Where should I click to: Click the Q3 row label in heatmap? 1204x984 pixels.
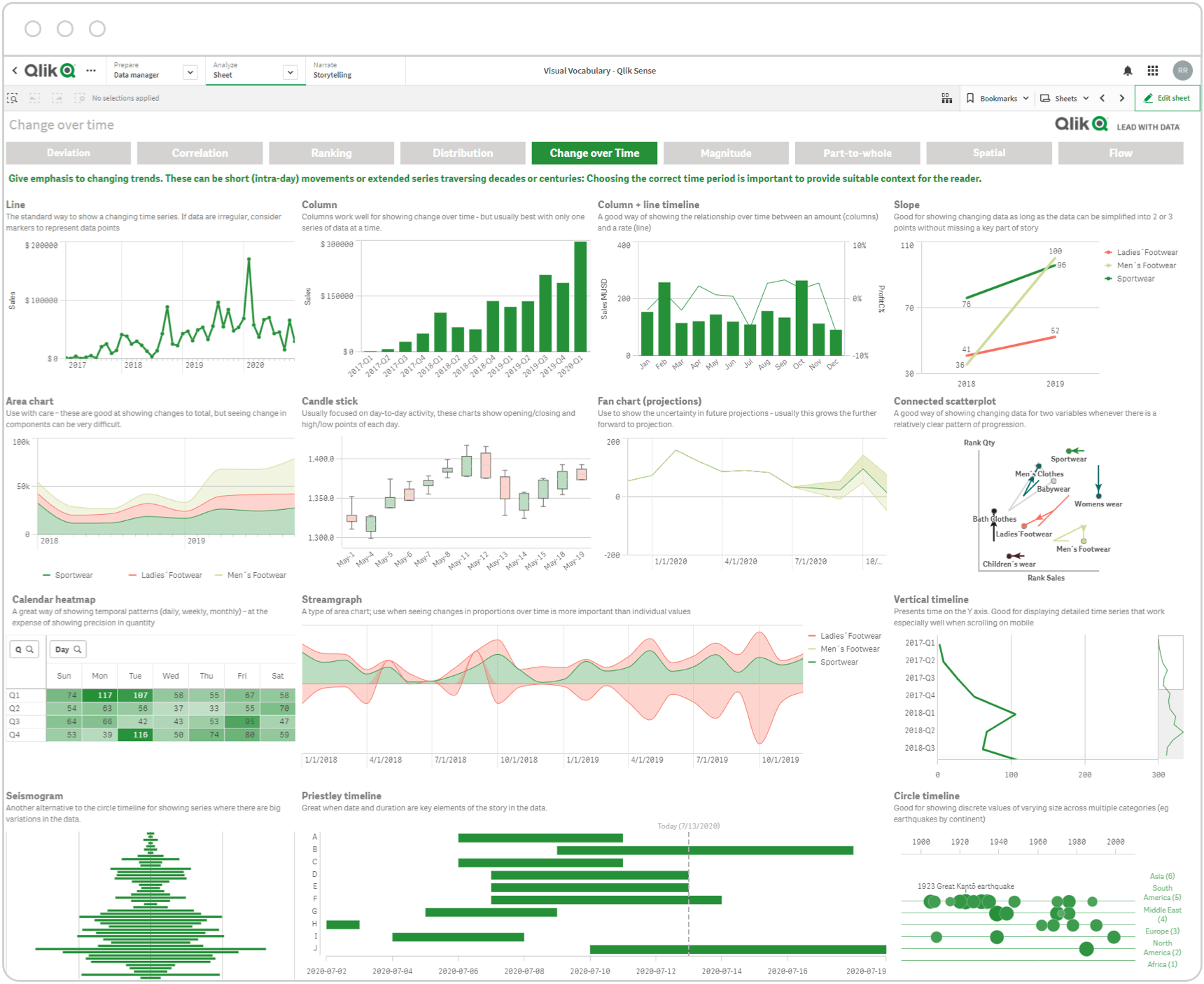point(15,721)
